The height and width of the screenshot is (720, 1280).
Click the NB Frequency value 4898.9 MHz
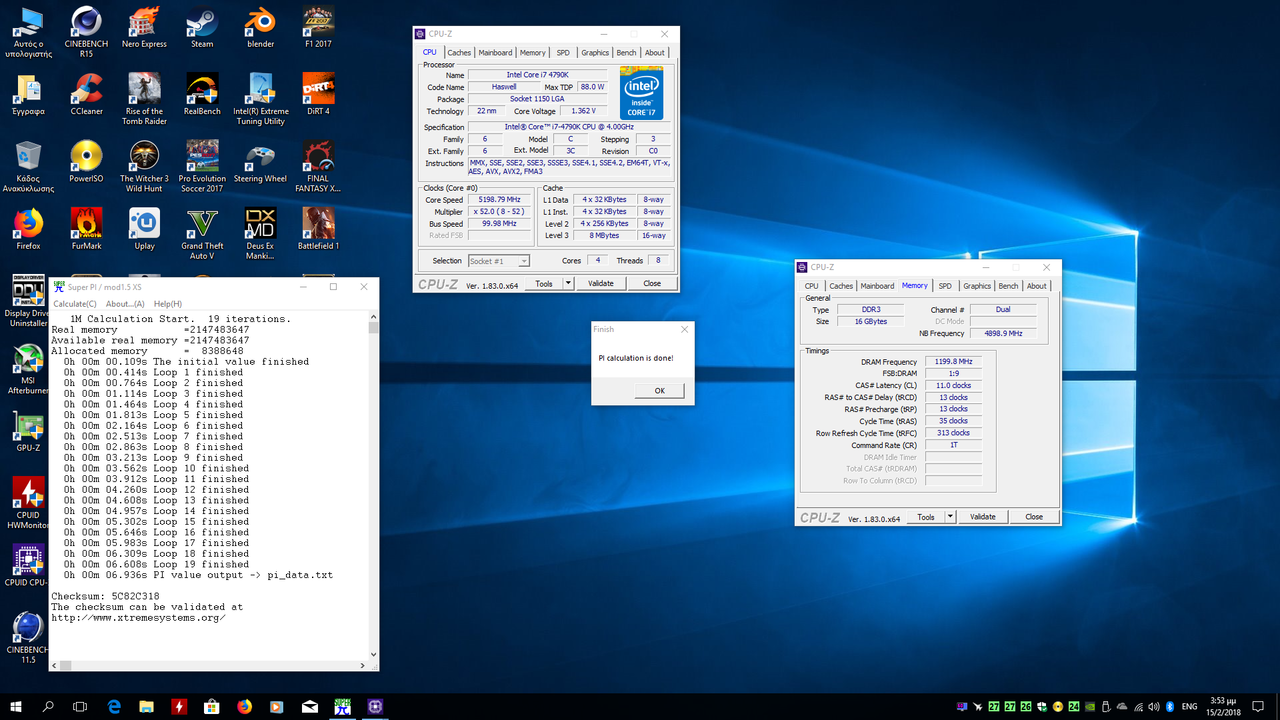click(x=1003, y=333)
